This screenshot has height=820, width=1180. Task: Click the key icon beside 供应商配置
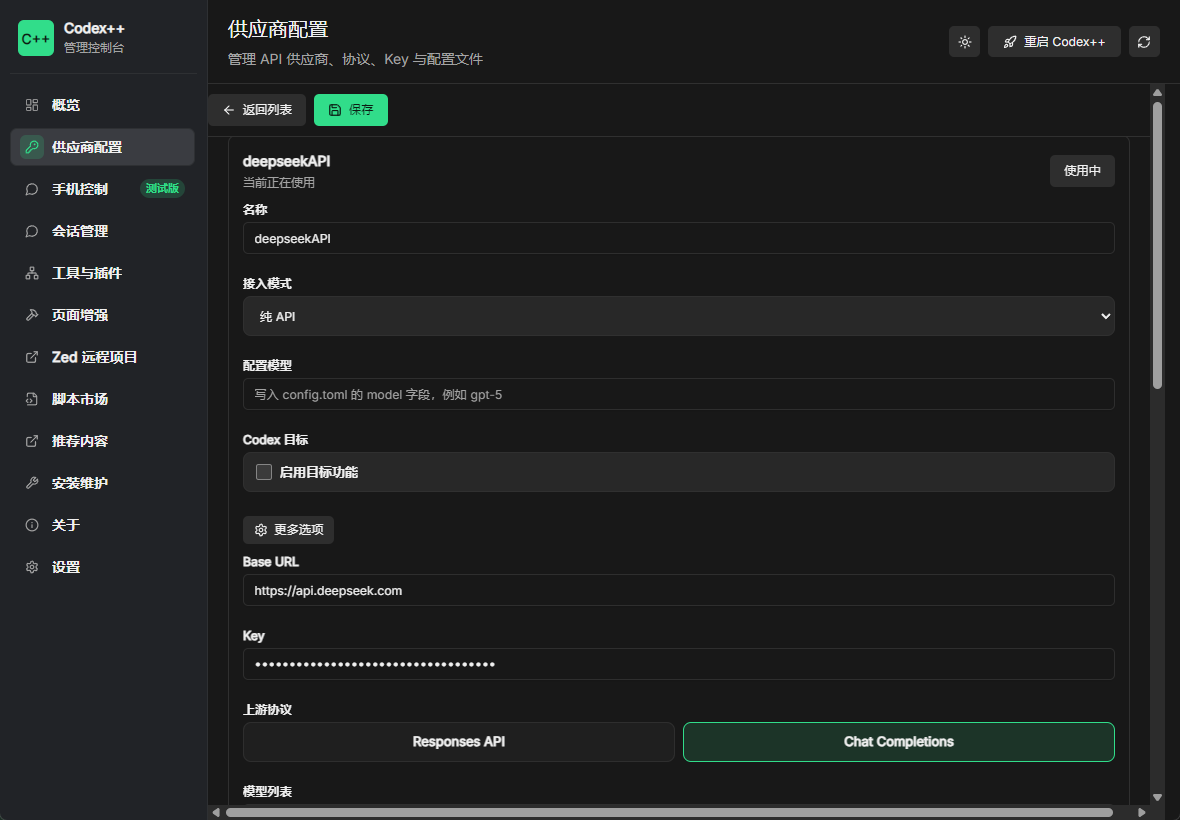tap(32, 147)
